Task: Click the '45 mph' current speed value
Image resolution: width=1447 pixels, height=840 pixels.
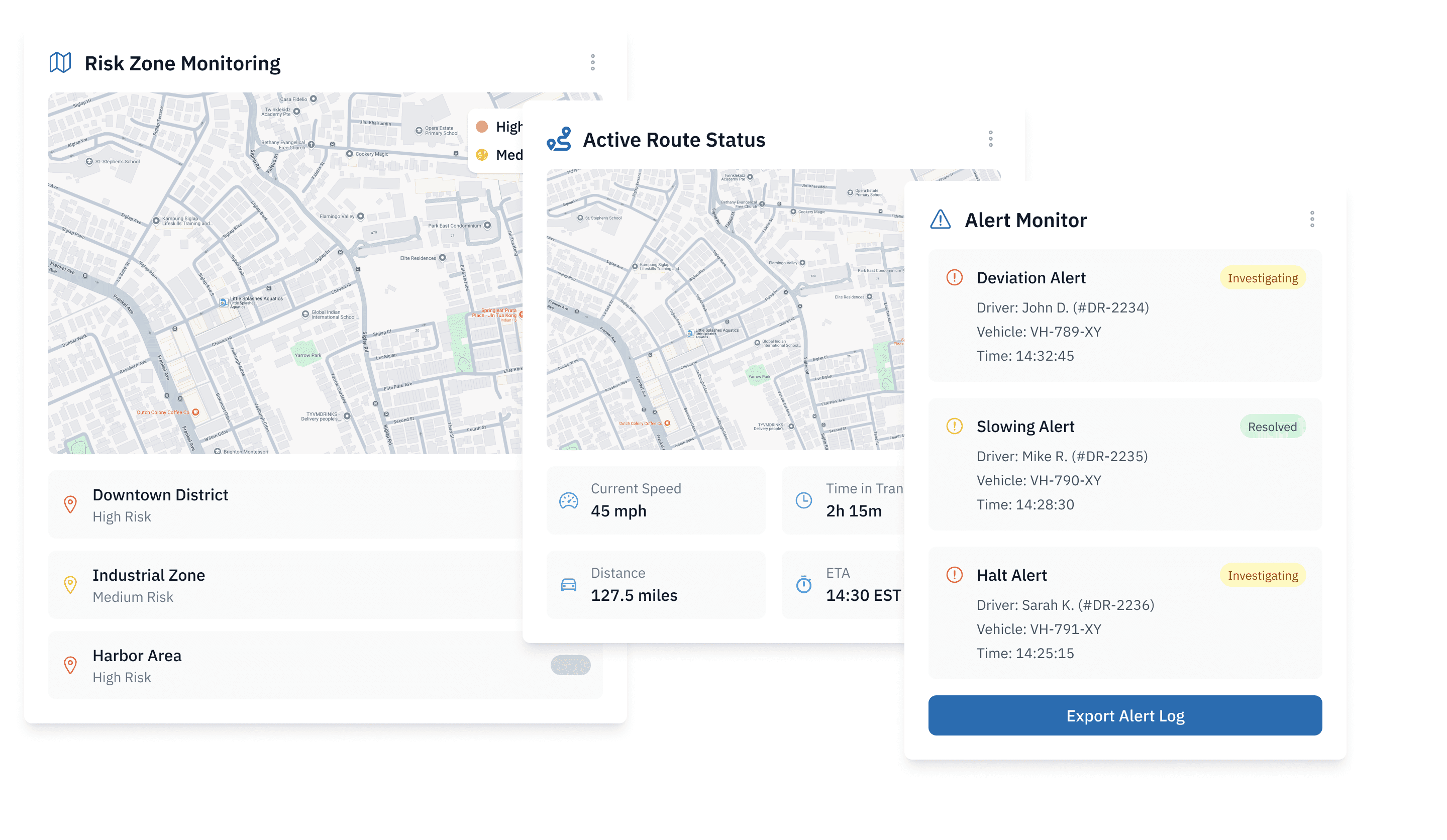Action: coord(618,511)
